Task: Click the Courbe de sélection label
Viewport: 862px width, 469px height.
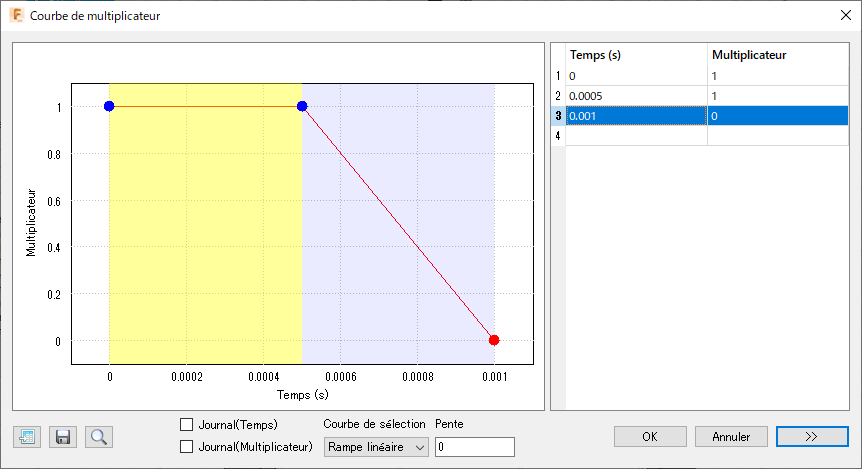Action: click(374, 424)
